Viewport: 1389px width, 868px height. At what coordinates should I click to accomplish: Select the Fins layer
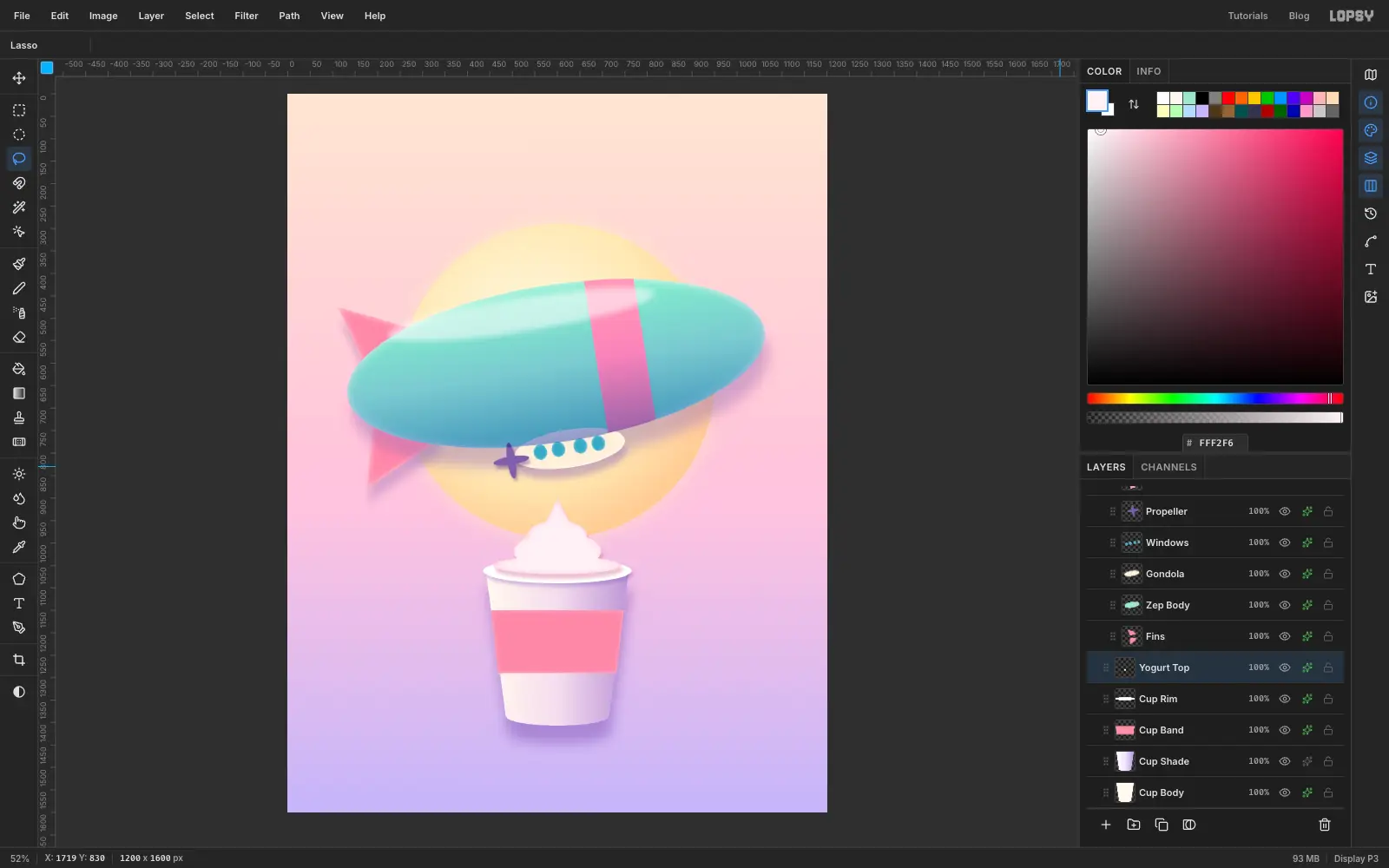(1215, 636)
